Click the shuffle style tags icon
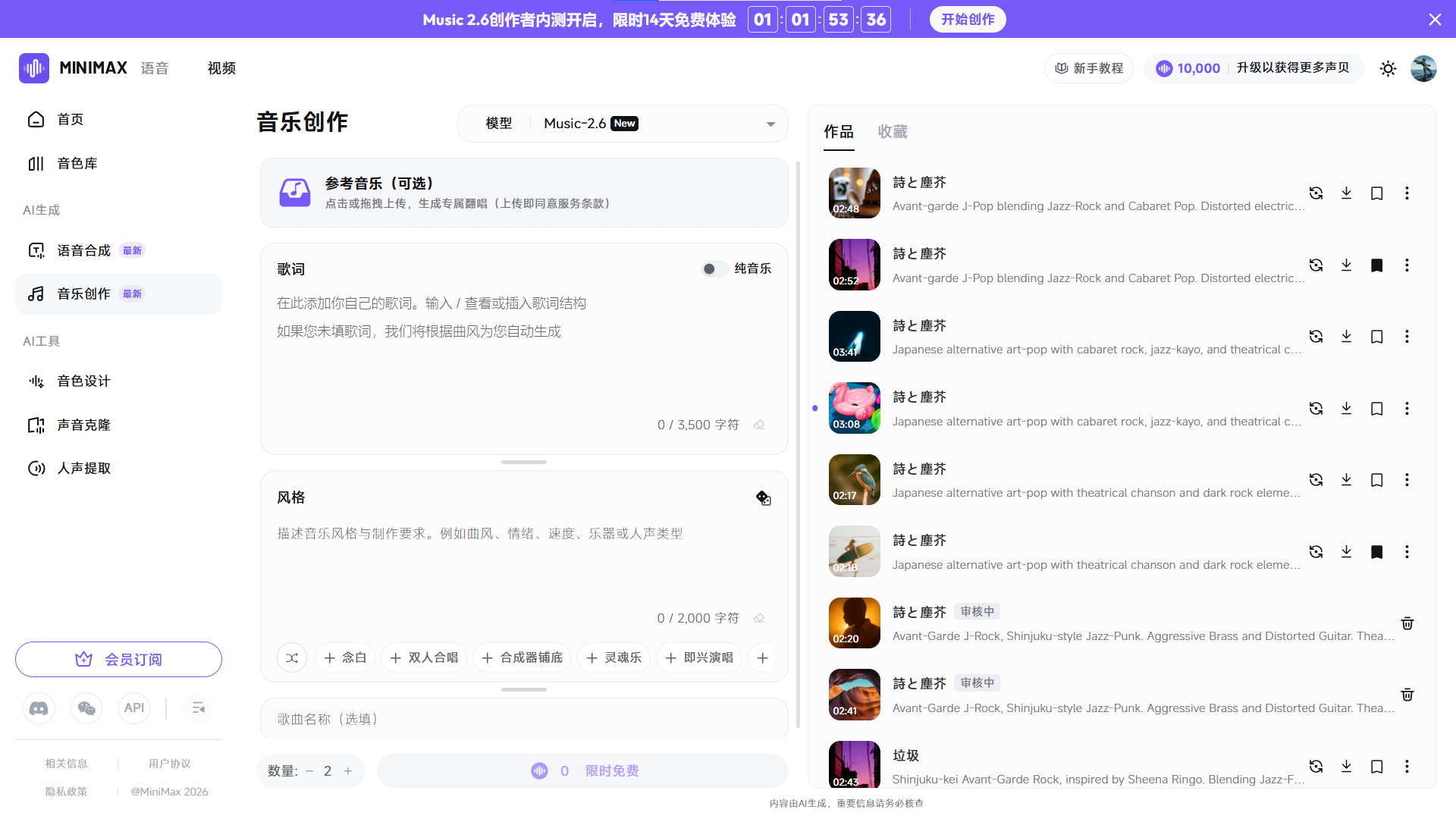Screen dimensions: 1456x819 tap(292, 657)
